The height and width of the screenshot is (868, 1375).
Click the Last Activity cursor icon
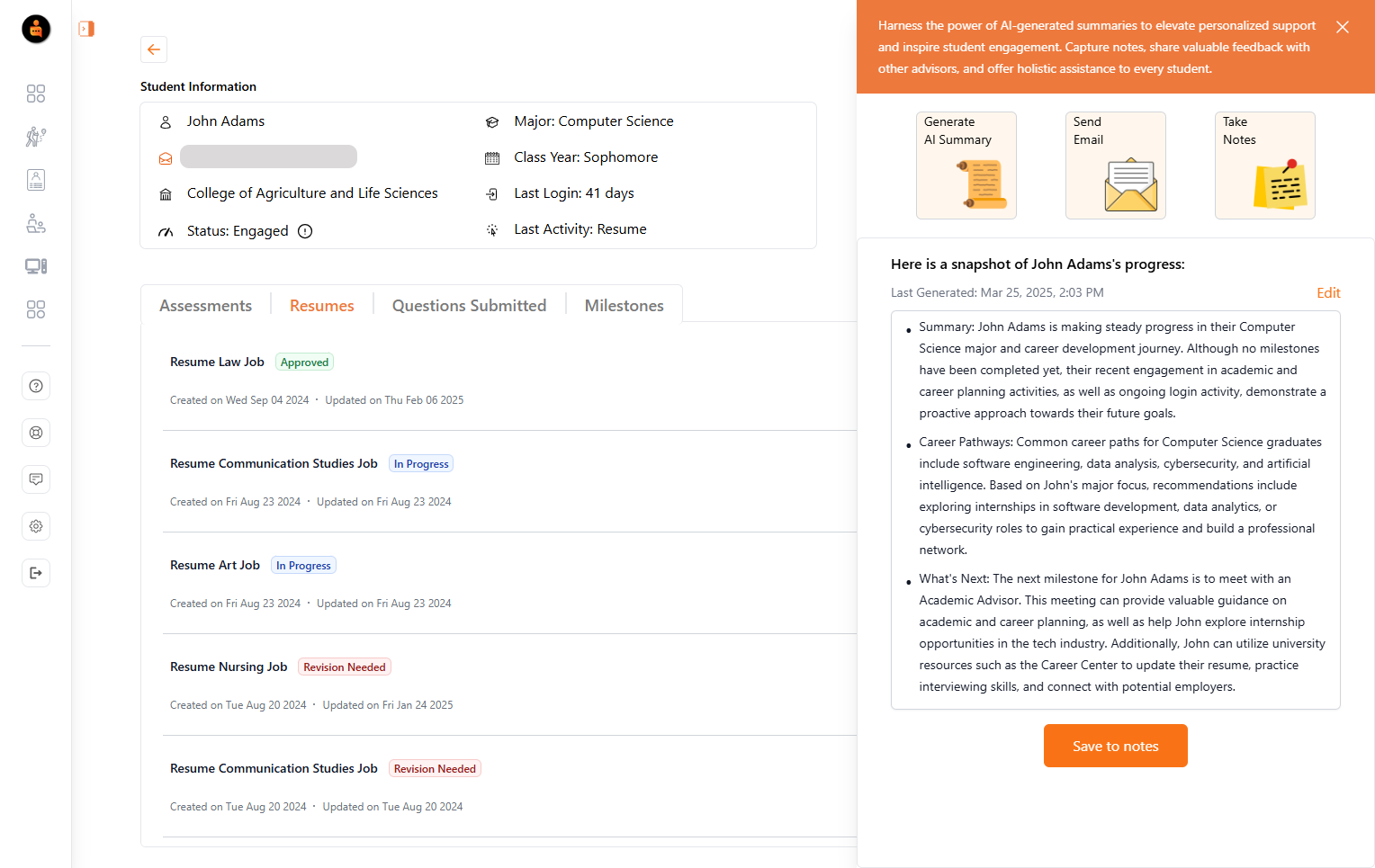(492, 230)
